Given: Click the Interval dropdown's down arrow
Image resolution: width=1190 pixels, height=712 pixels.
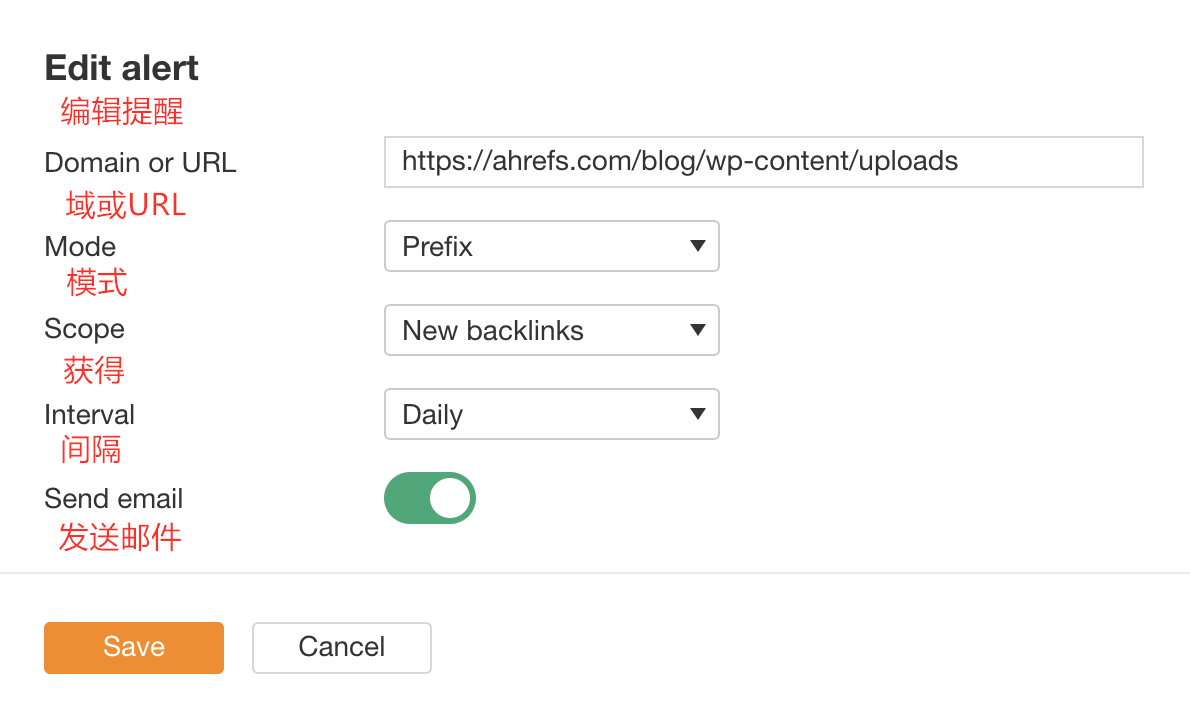Looking at the screenshot, I should point(698,414).
